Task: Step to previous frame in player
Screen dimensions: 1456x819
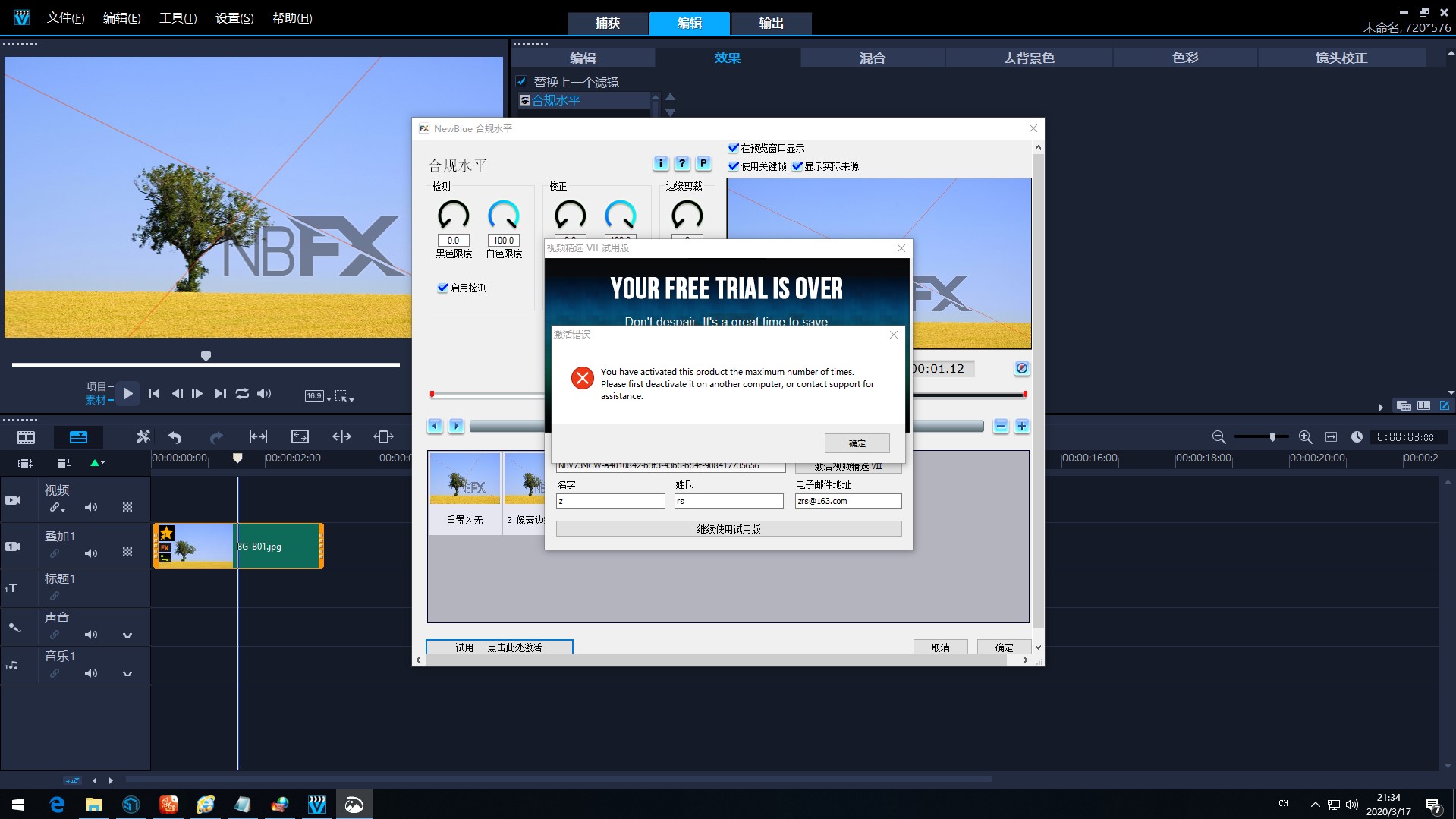Action: pos(177,393)
